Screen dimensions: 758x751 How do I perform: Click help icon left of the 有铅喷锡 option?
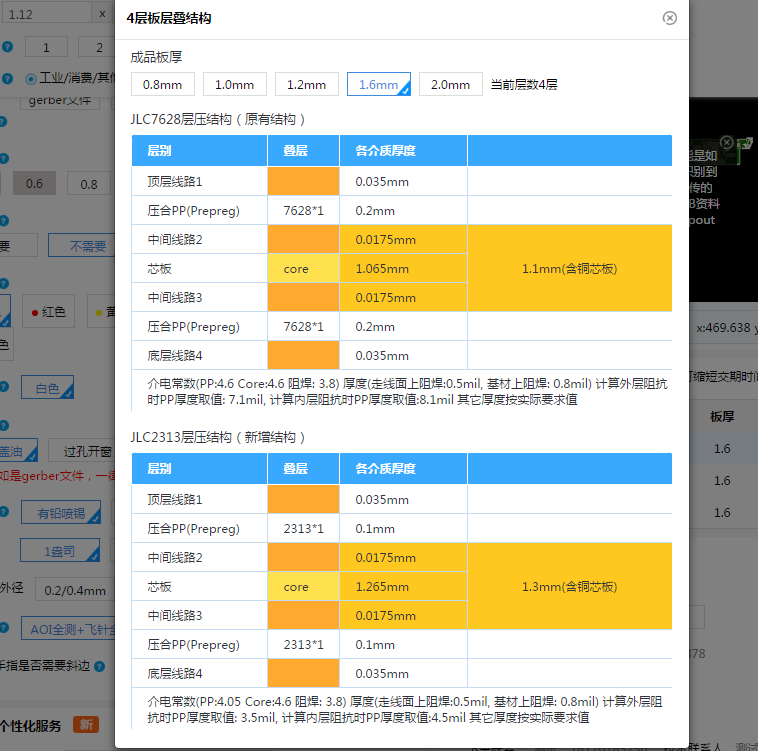[x=4, y=512]
